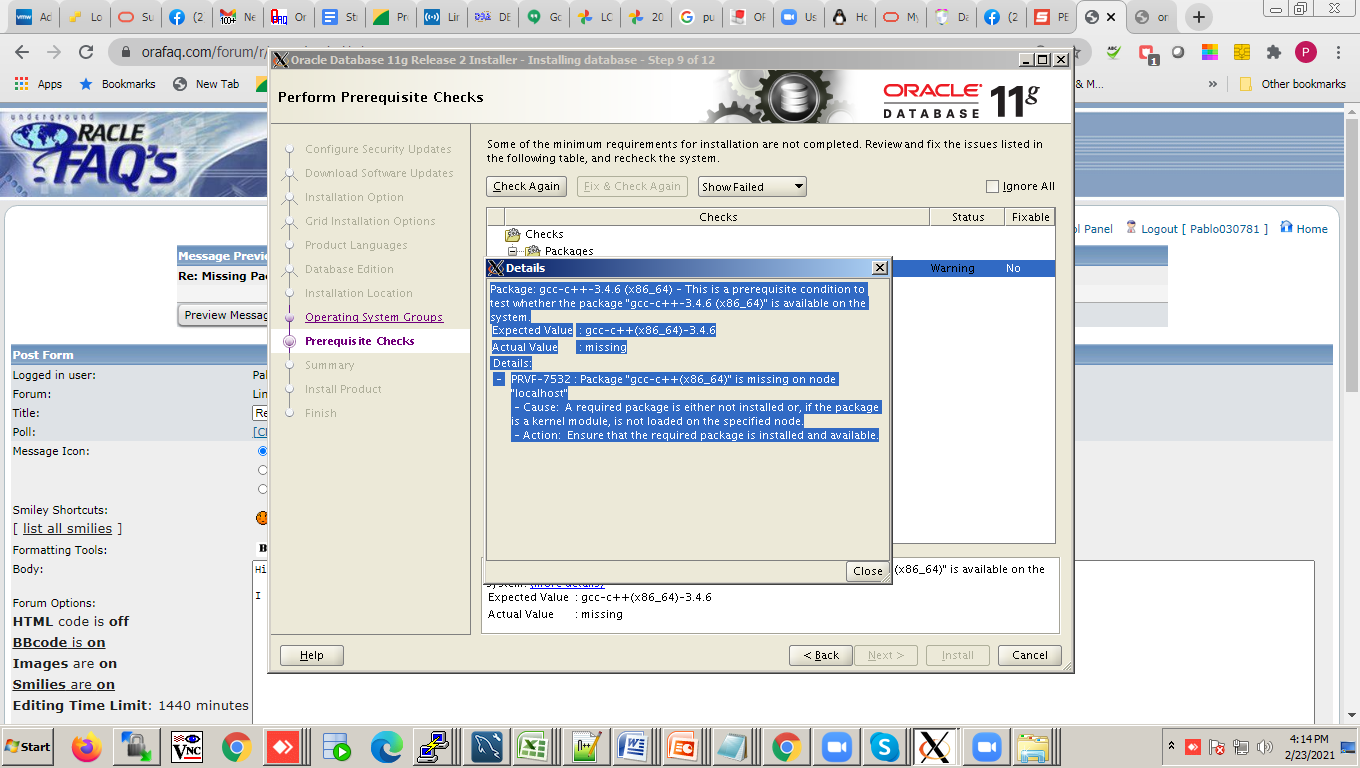Show hidden bookmarks with chevron

[1213, 84]
